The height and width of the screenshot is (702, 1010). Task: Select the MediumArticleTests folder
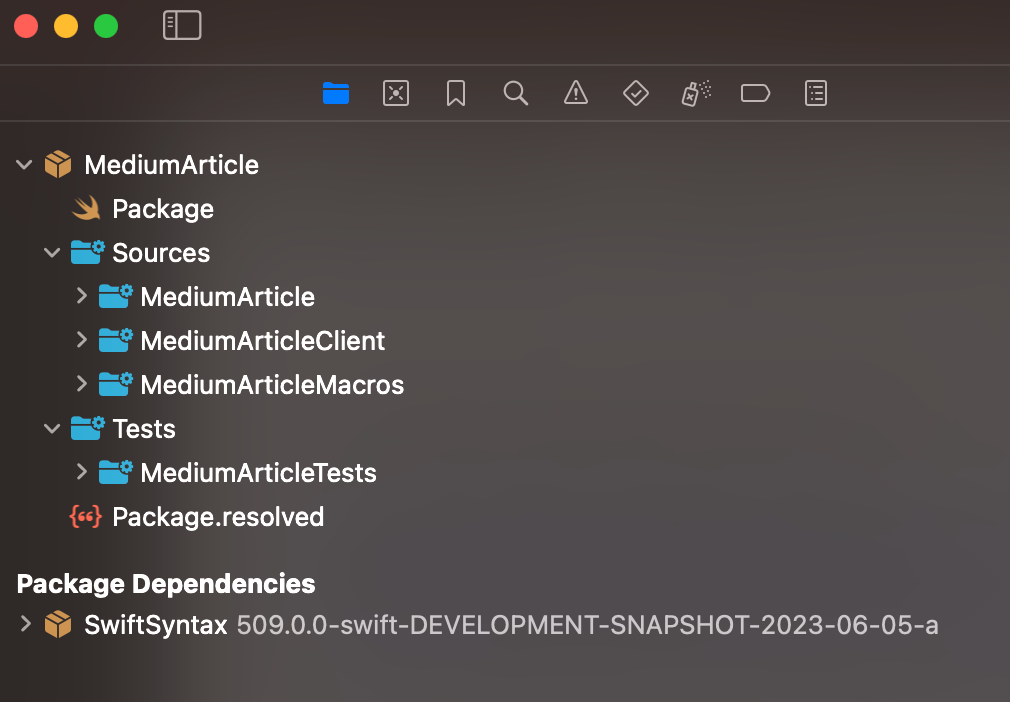(x=258, y=473)
